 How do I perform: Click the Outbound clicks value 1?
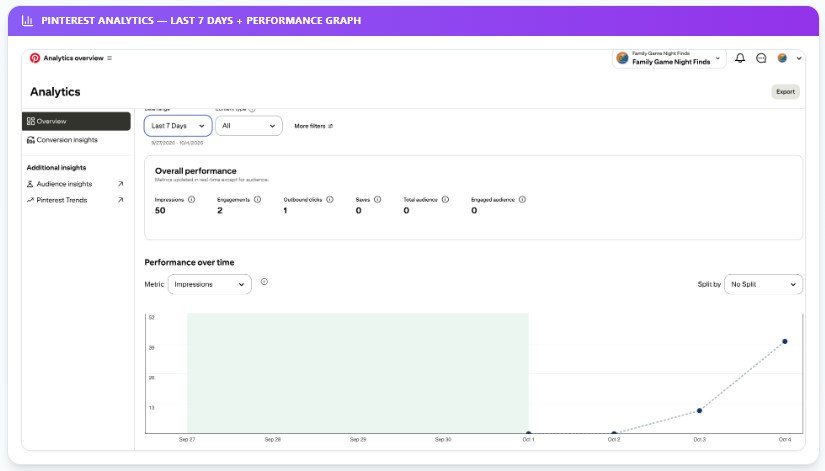pos(285,211)
